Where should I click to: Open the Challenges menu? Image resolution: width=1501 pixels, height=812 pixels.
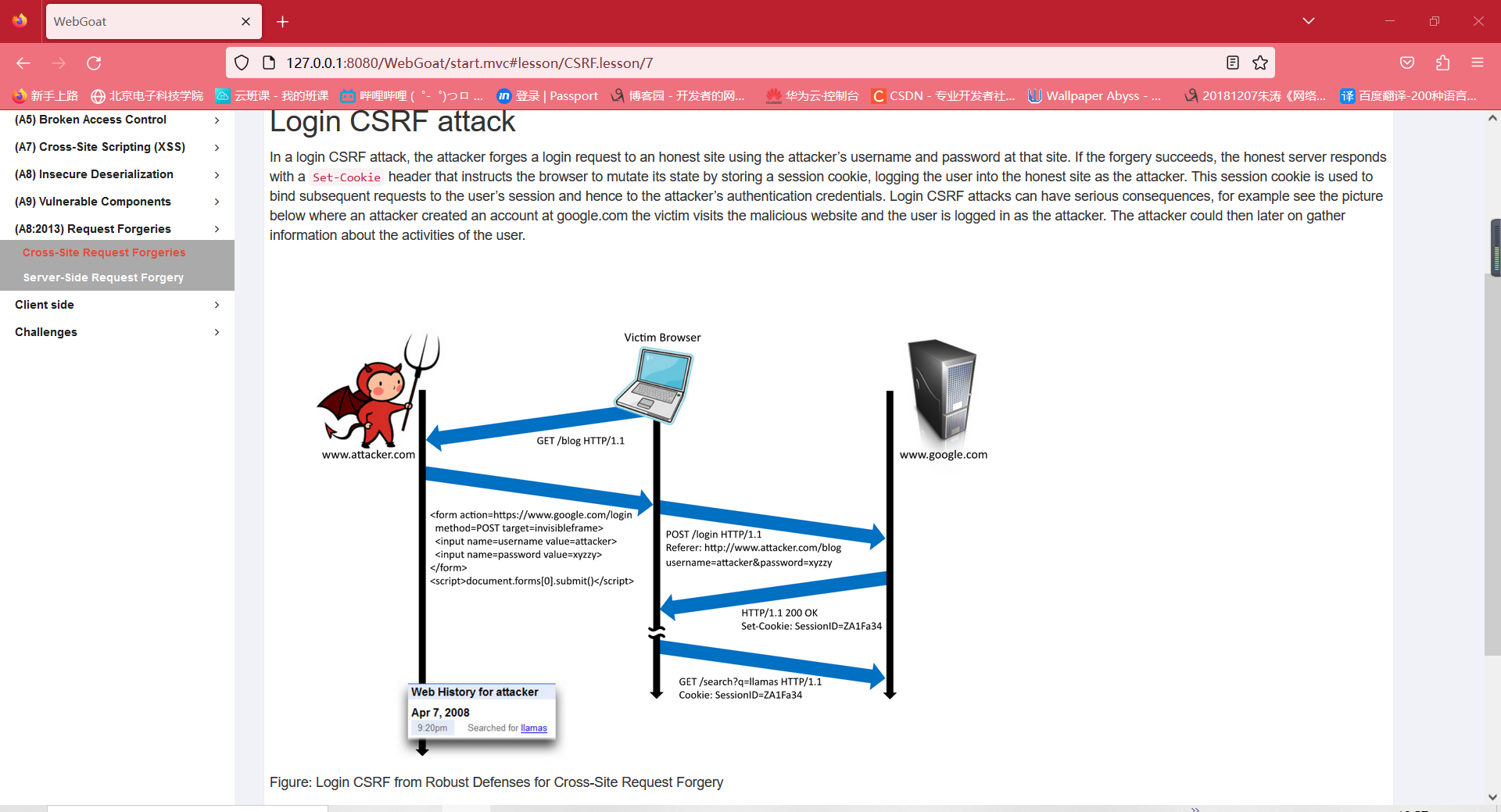117,332
